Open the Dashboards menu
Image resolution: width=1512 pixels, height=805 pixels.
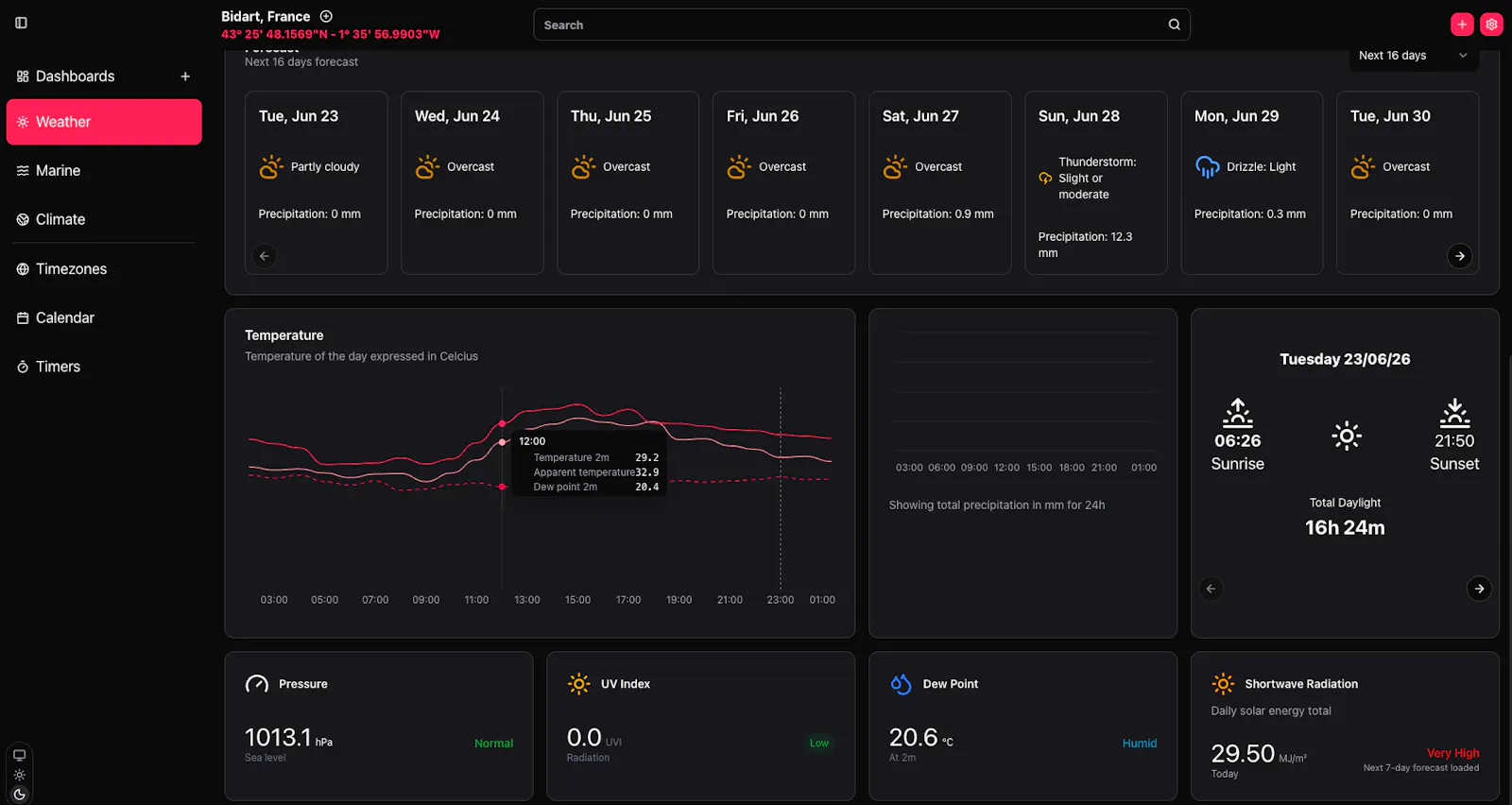pyautogui.click(x=75, y=77)
